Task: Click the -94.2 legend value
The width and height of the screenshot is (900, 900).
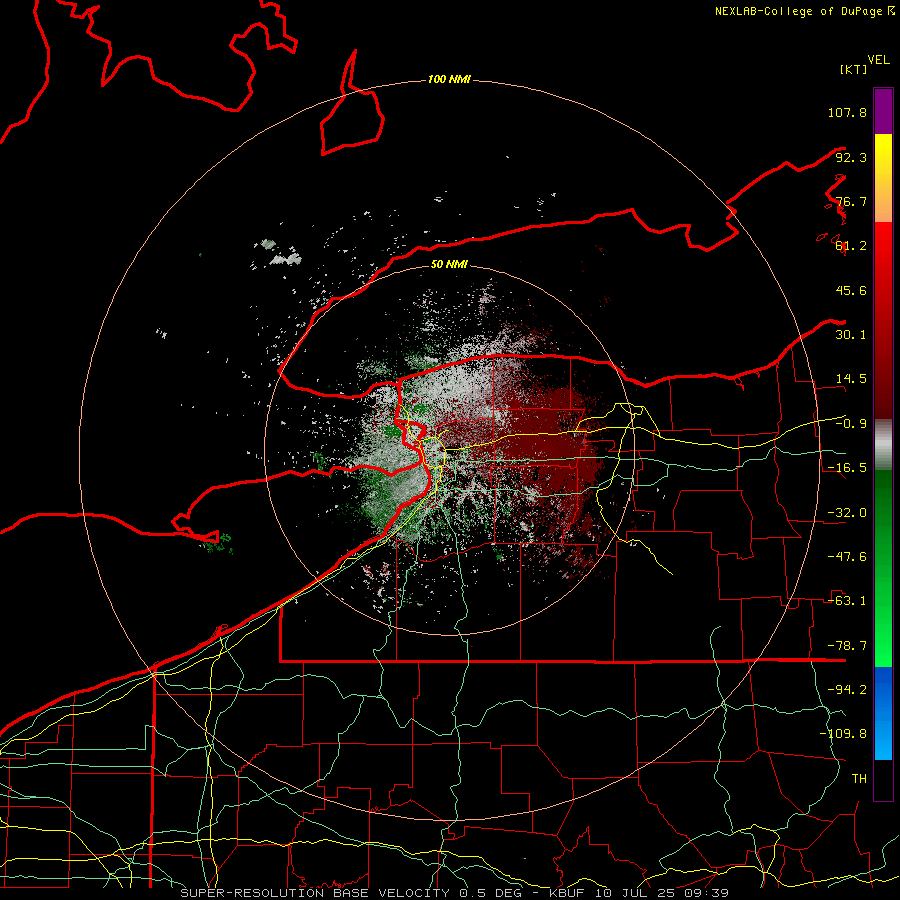Action: pos(847,690)
